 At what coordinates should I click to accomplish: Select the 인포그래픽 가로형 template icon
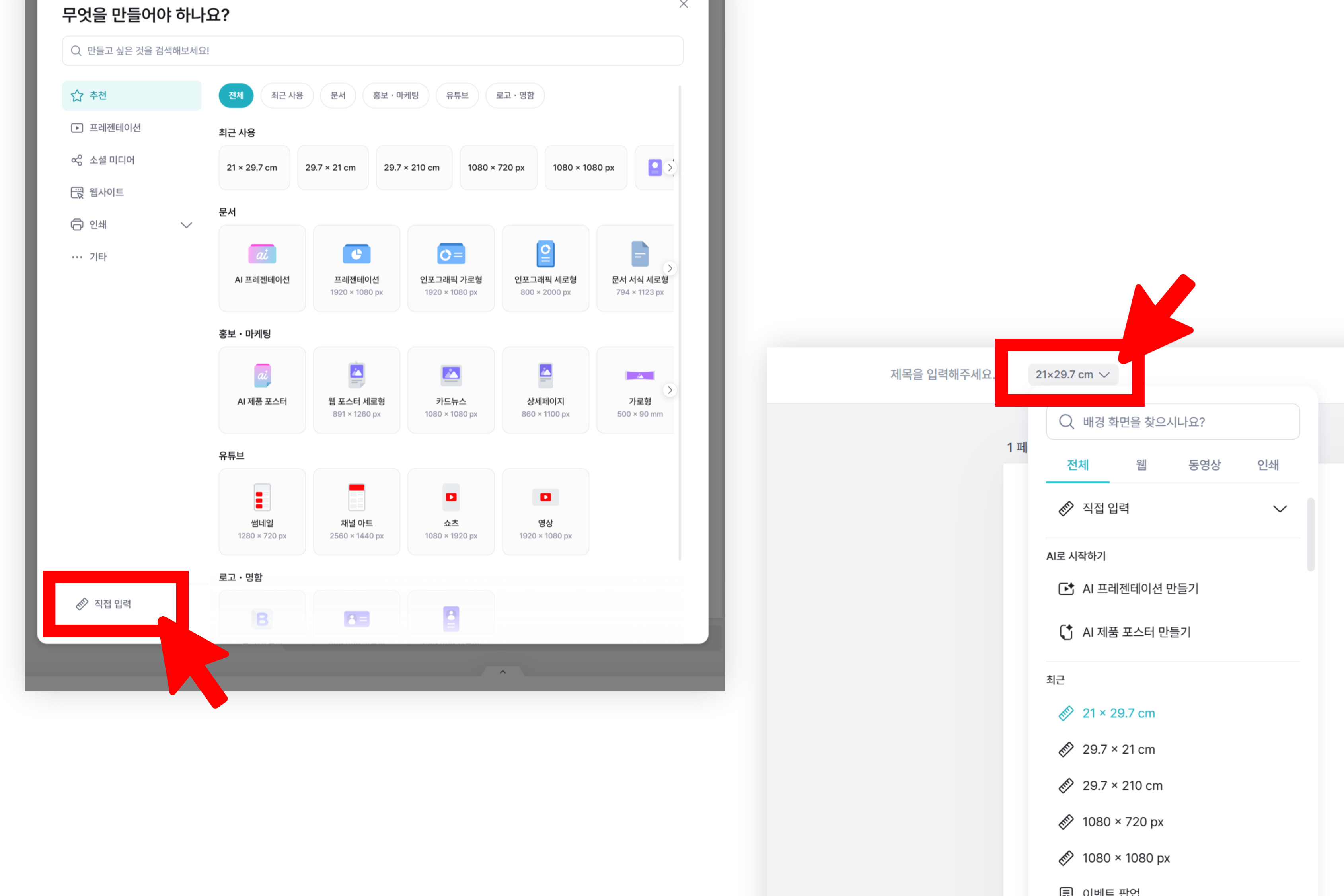coord(451,254)
